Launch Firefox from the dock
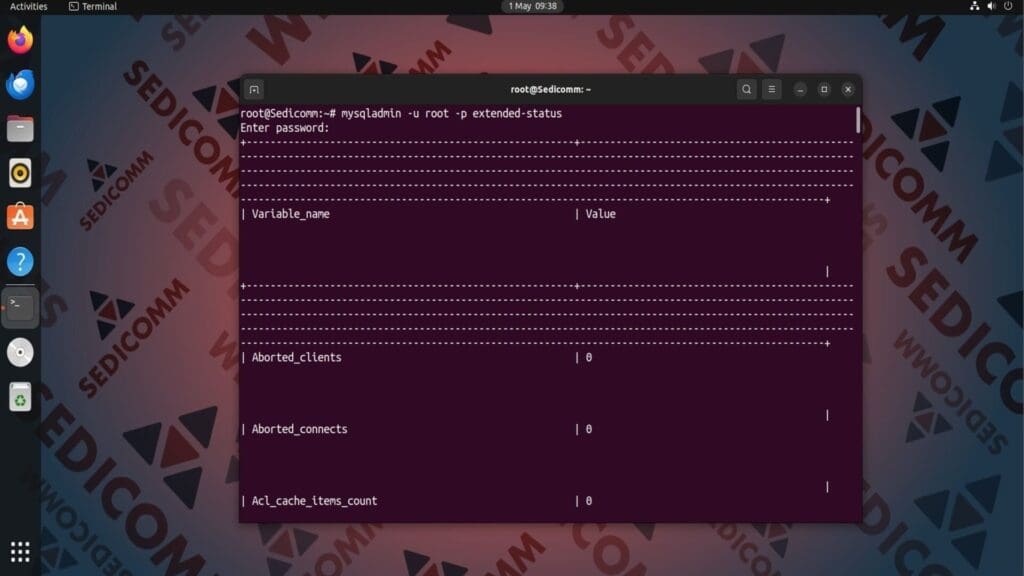The image size is (1024, 576). pos(20,41)
